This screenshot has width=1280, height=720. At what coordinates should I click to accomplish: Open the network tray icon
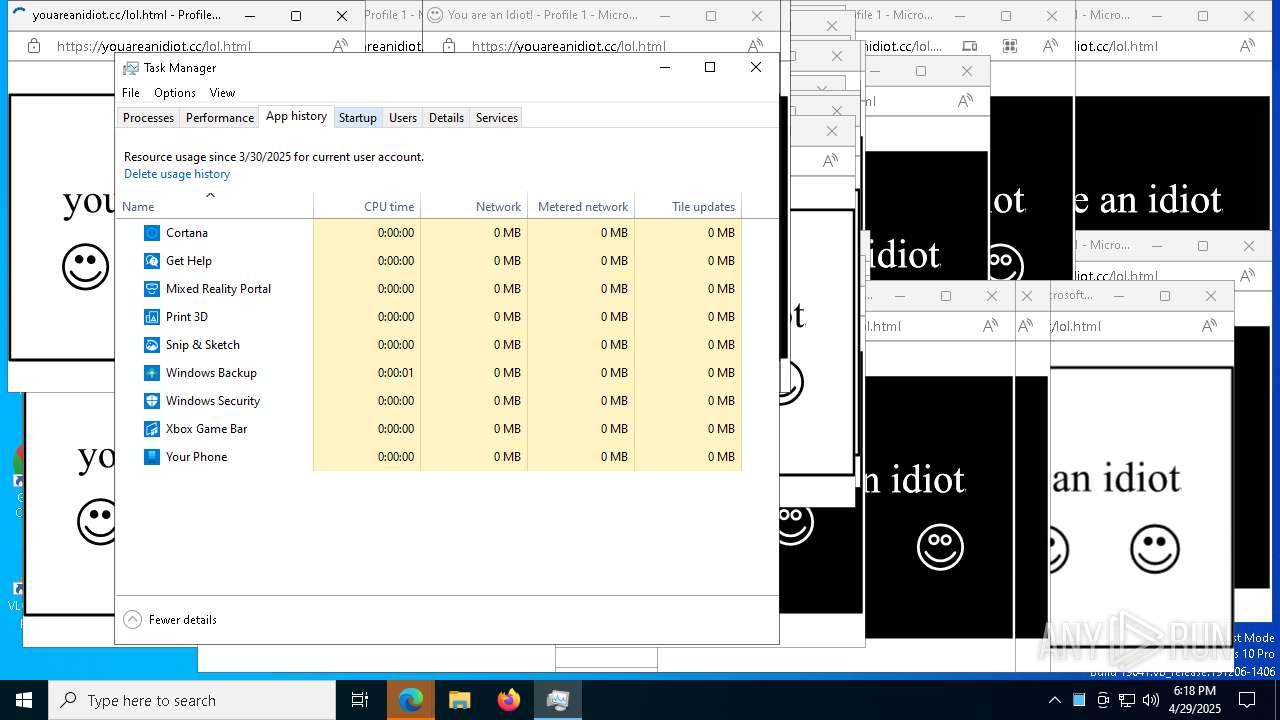pos(1127,700)
